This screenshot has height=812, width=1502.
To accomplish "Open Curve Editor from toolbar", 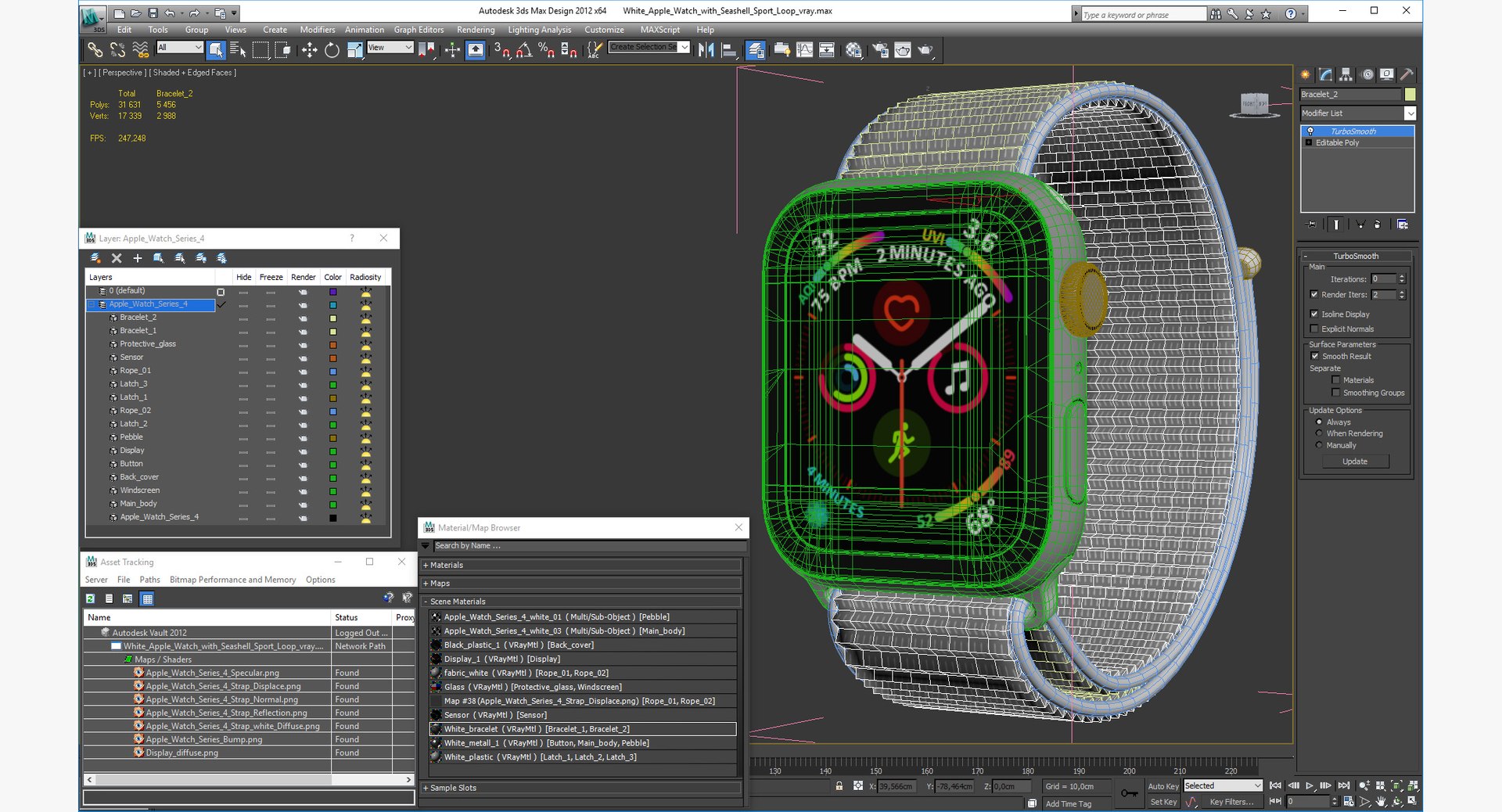I will (804, 50).
